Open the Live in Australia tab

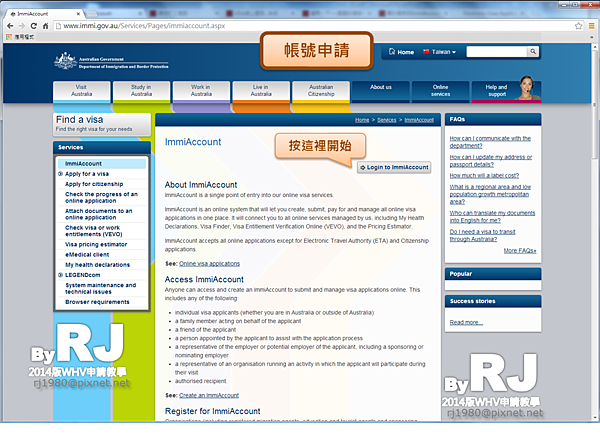pyautogui.click(x=261, y=91)
